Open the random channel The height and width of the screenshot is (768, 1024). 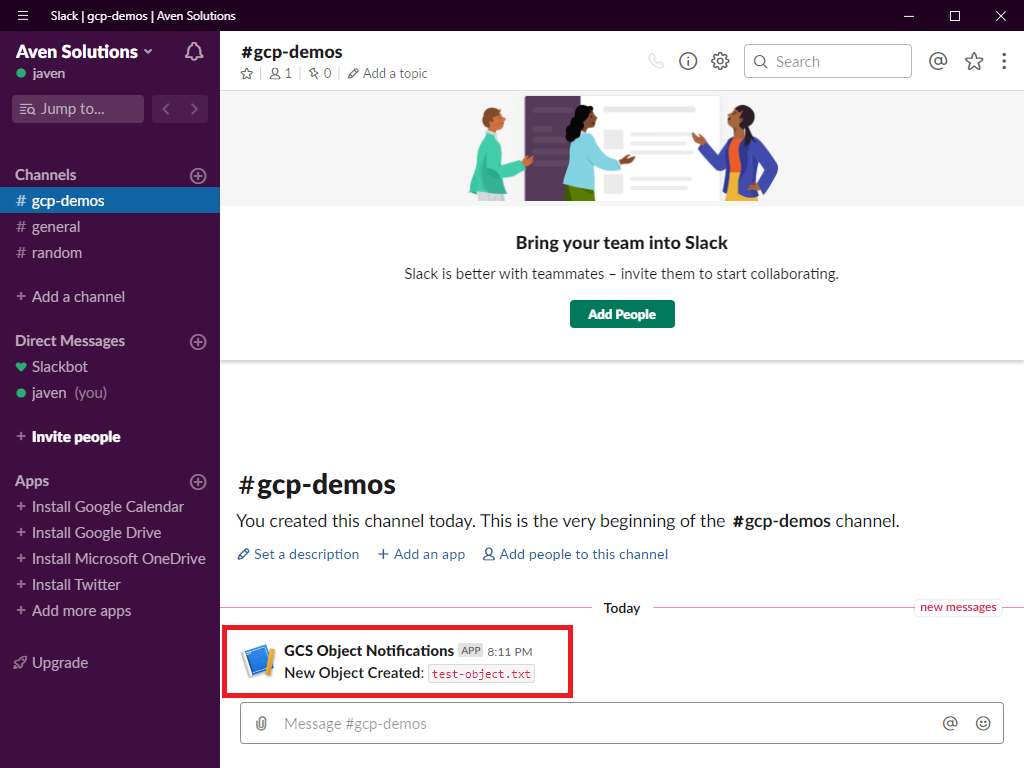pyautogui.click(x=110, y=253)
